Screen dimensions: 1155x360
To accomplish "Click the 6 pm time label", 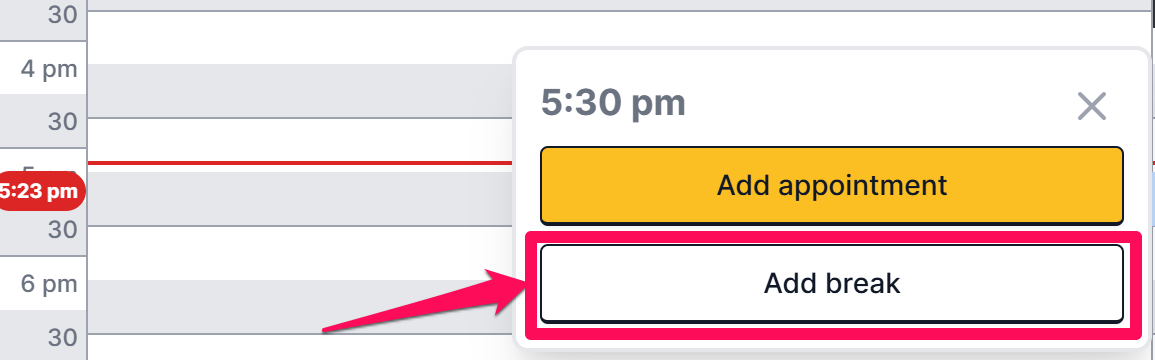I will coord(49,283).
